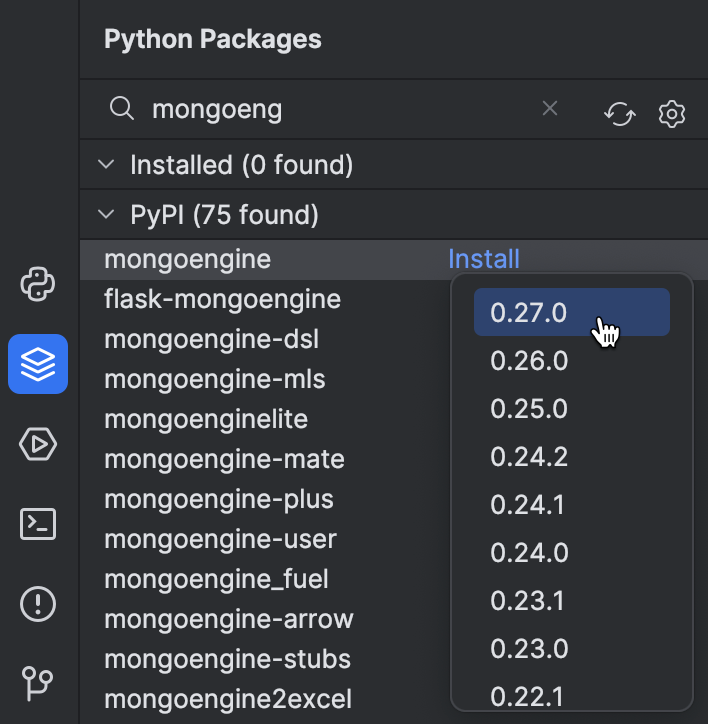Open the Python Console tool window
Viewport: 708px width, 724px height.
coord(38,284)
